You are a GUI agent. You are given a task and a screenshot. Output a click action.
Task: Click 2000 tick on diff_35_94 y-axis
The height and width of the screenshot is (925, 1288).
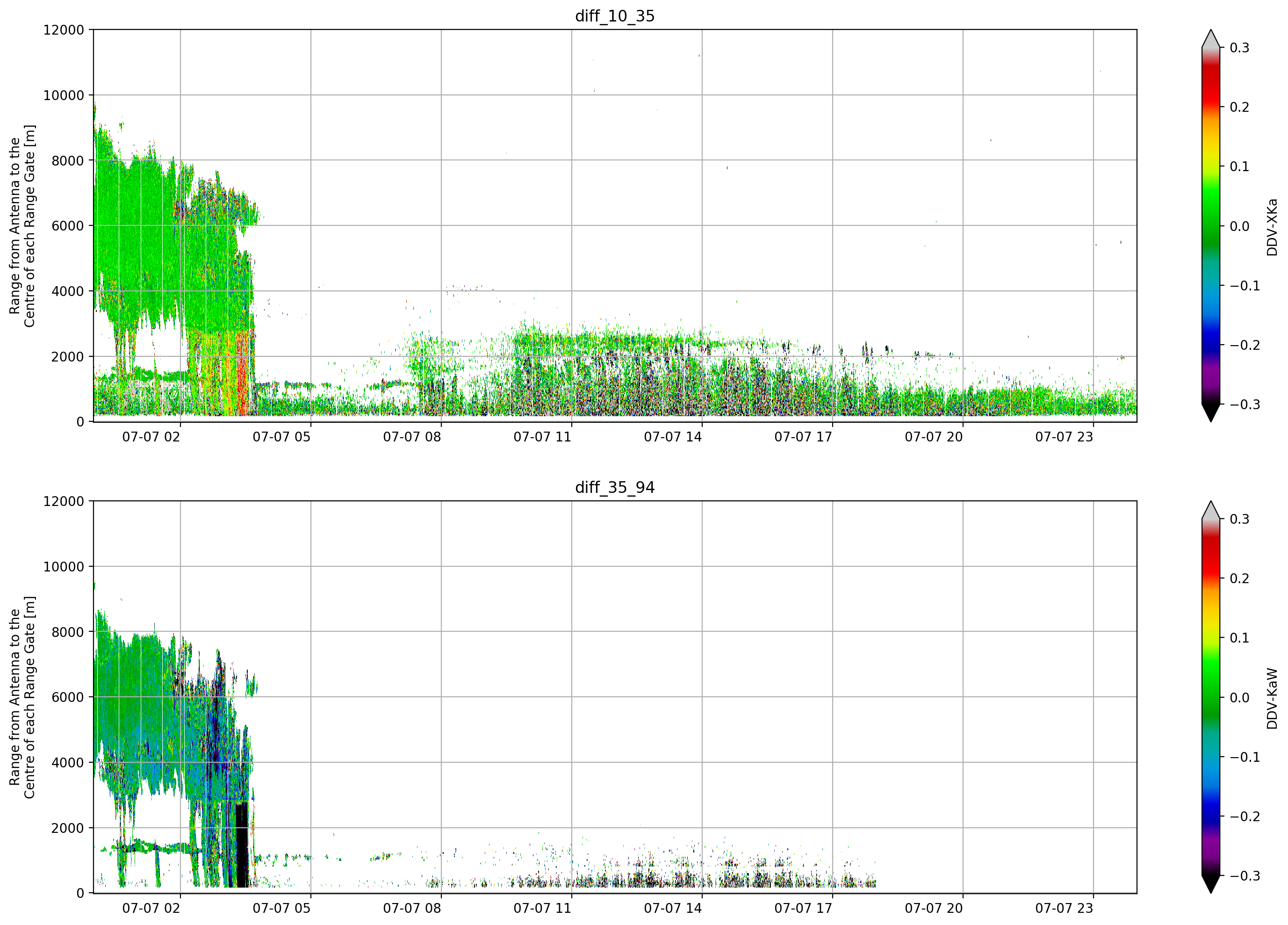(x=68, y=828)
